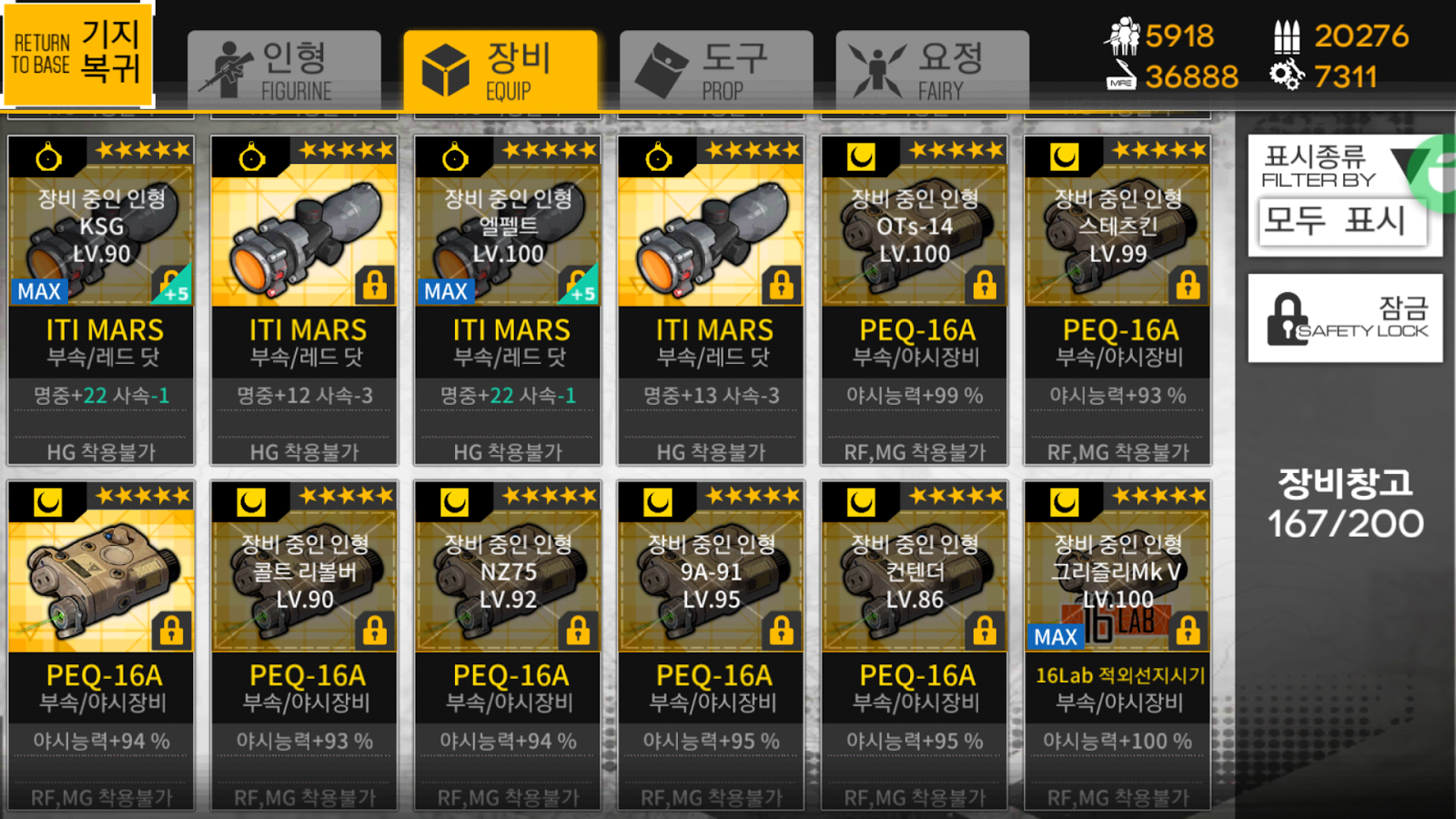1456x819 pixels.
Task: Click Return to Base button
Action: [x=78, y=55]
